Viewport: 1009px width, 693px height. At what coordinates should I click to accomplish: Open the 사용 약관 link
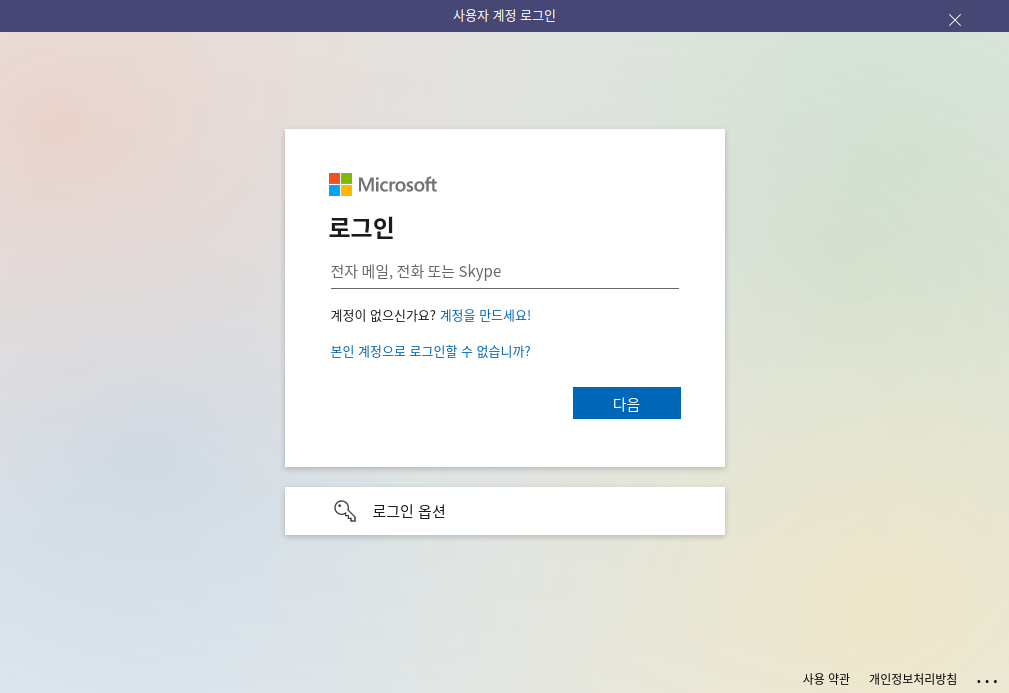826,679
